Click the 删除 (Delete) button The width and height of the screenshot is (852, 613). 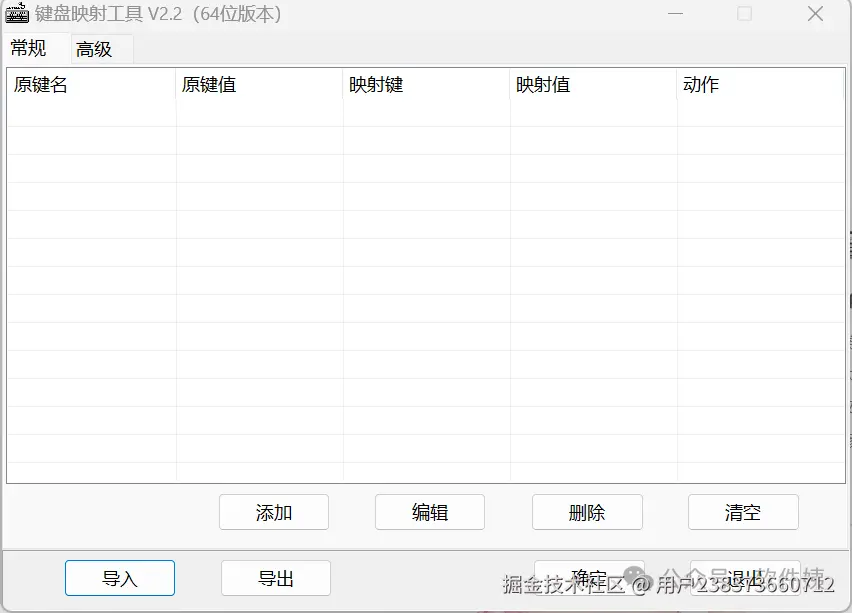point(587,512)
